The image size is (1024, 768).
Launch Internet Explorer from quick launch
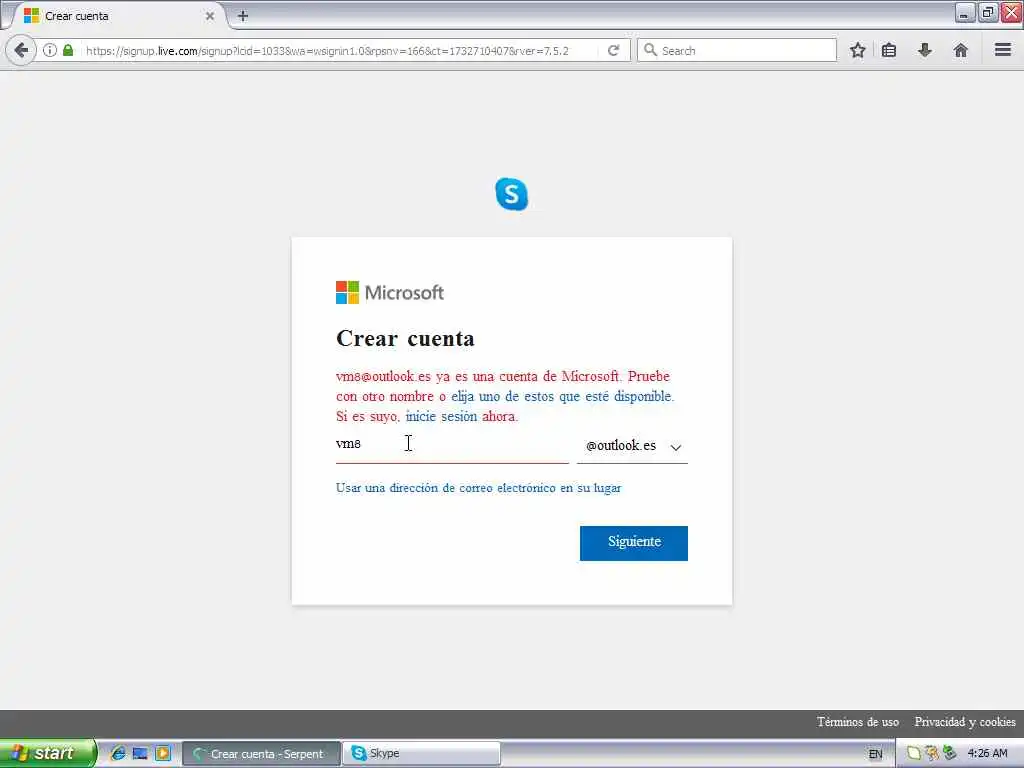pyautogui.click(x=118, y=753)
